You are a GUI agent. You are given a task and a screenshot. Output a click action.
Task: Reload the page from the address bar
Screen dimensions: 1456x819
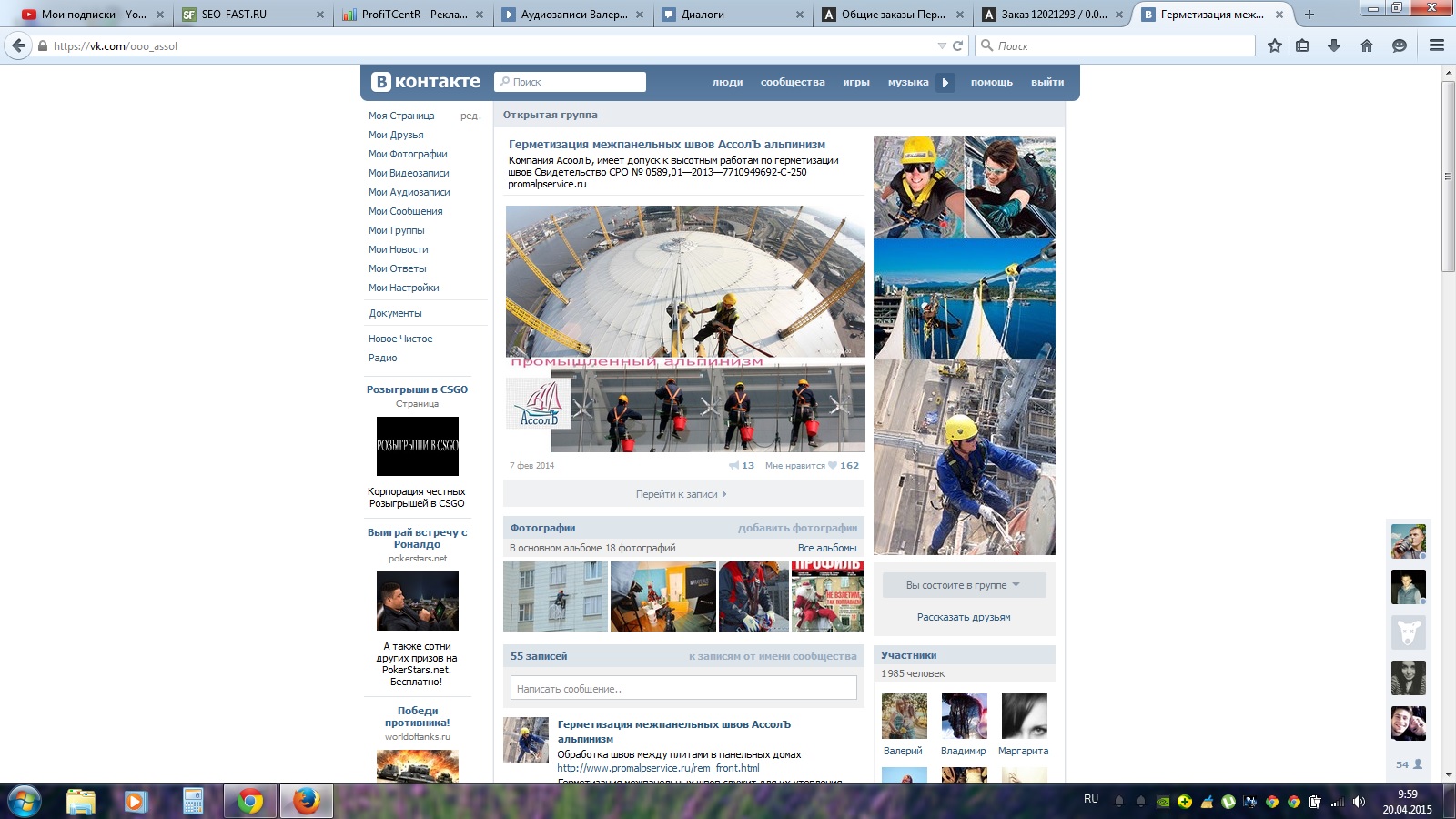coord(957,45)
